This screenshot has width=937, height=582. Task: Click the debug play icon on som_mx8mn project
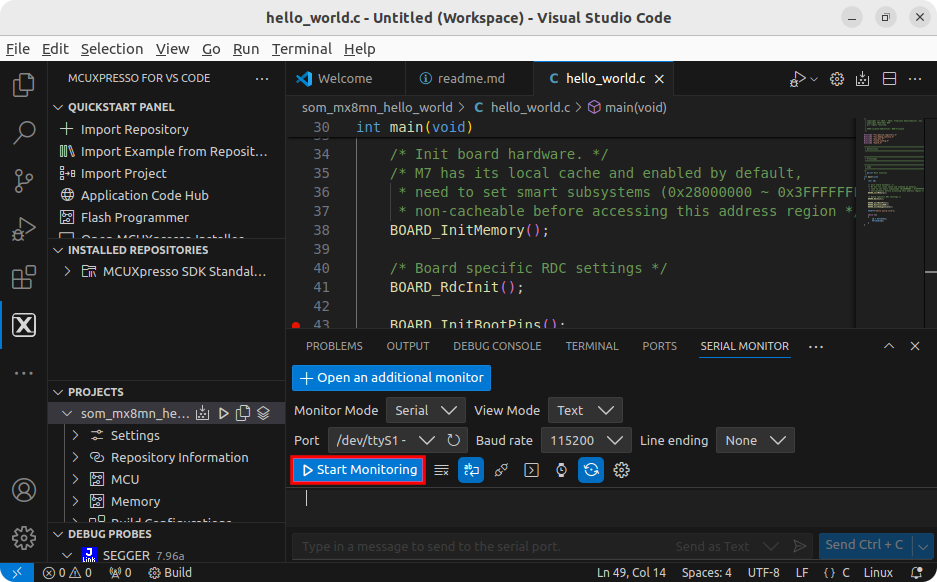click(x=223, y=413)
